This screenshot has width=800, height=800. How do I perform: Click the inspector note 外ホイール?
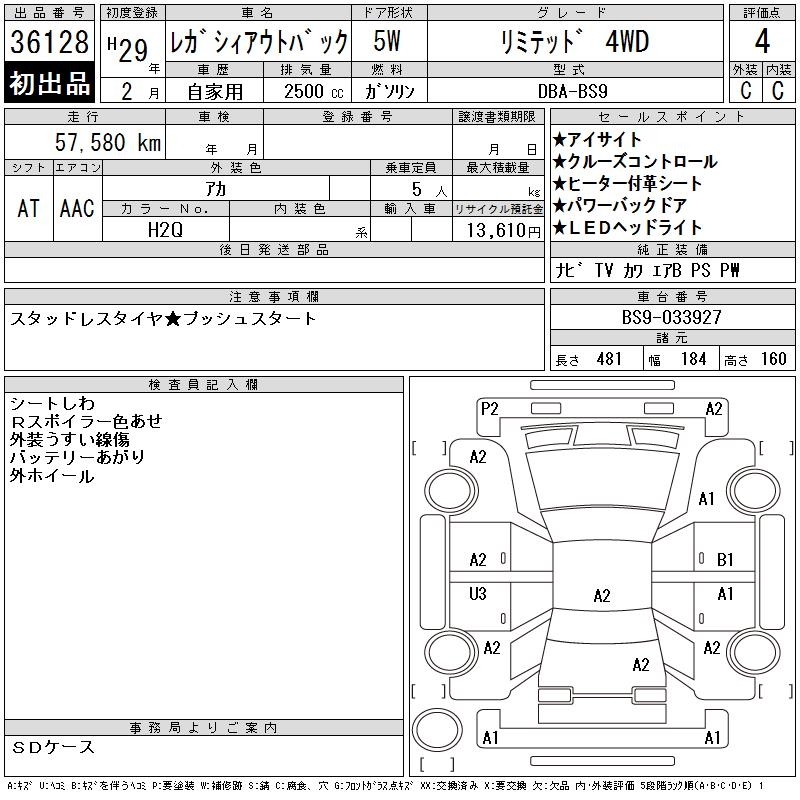click(x=52, y=476)
